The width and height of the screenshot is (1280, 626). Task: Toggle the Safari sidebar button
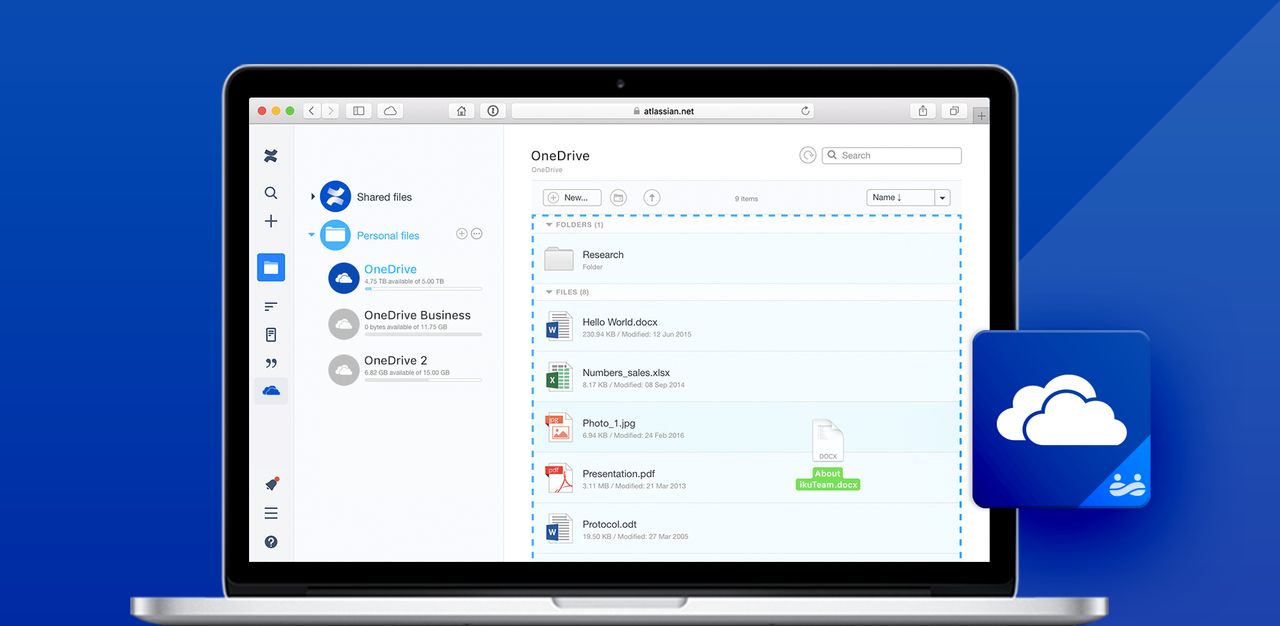359,111
